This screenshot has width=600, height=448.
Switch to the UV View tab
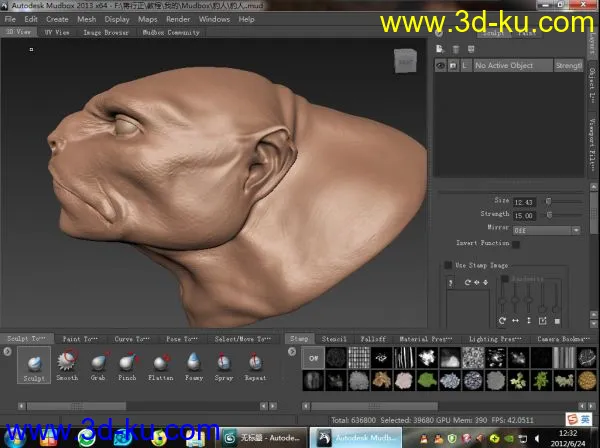(x=55, y=32)
